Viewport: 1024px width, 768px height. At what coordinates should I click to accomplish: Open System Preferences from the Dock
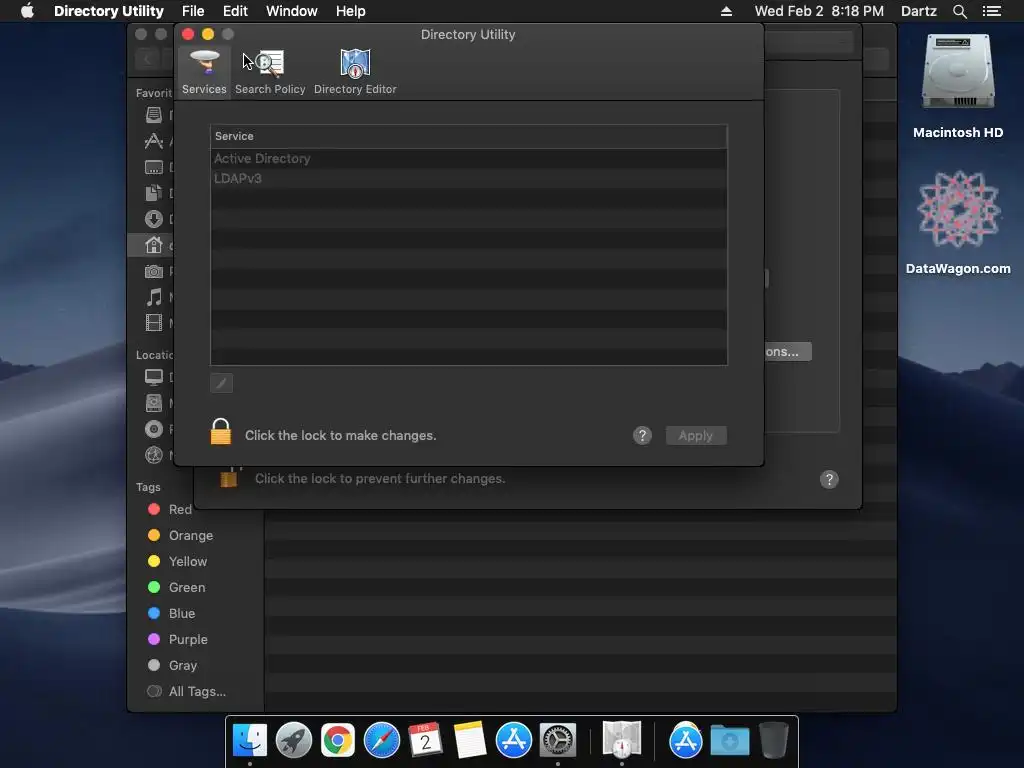click(557, 740)
